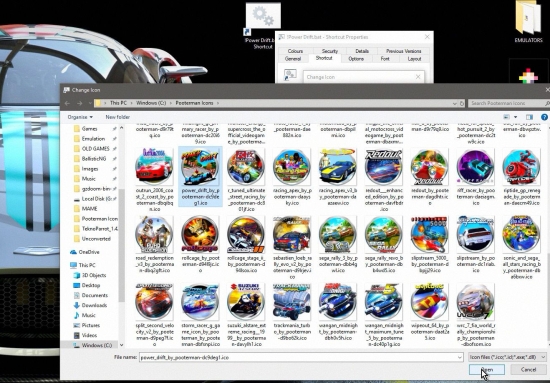This screenshot has height=383, width=550.
Task: Select the riptide gp renegade icon
Action: (x=521, y=176)
